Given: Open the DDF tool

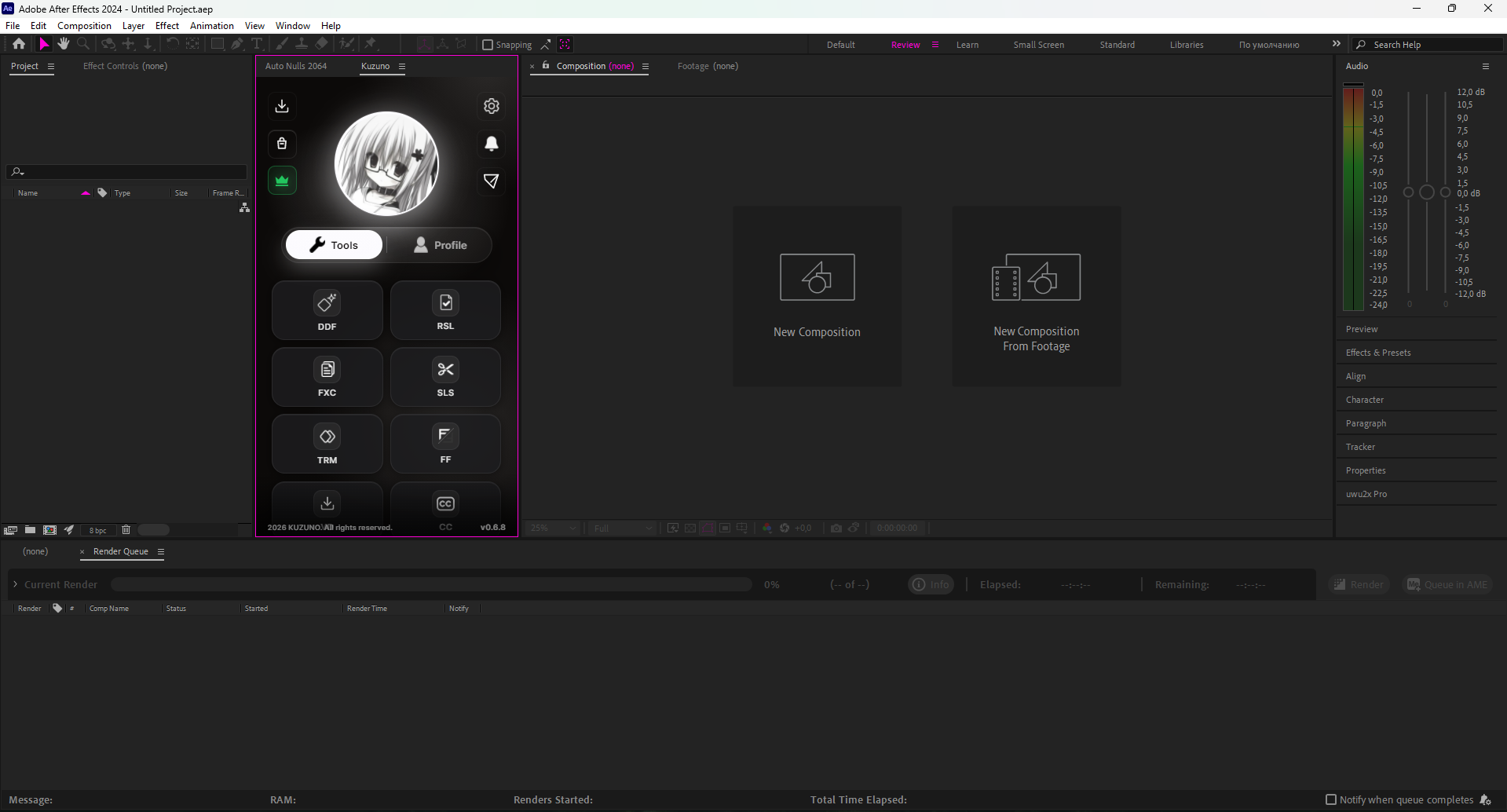Looking at the screenshot, I should [x=327, y=311].
